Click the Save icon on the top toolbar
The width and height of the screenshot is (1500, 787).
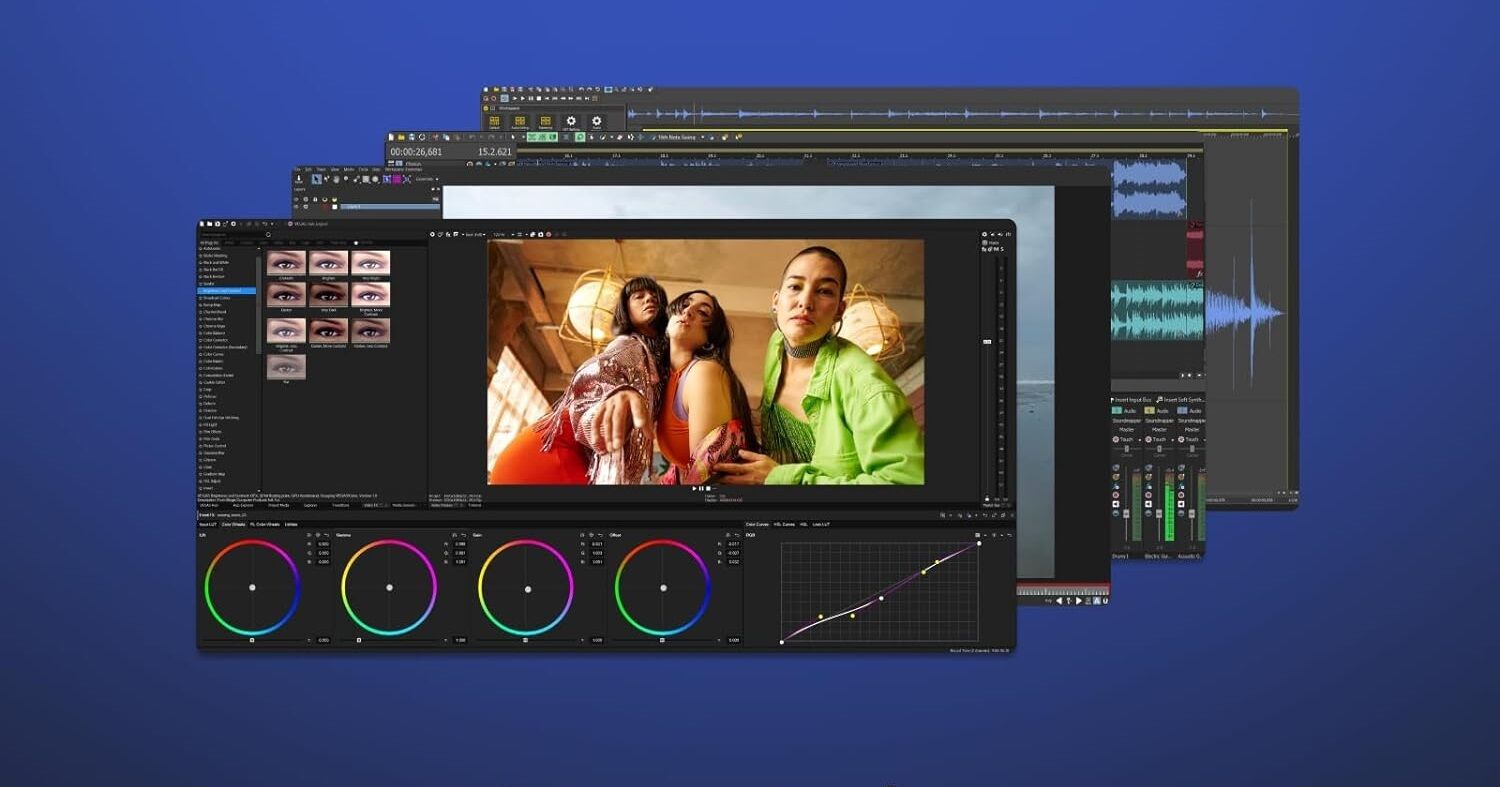[217, 225]
